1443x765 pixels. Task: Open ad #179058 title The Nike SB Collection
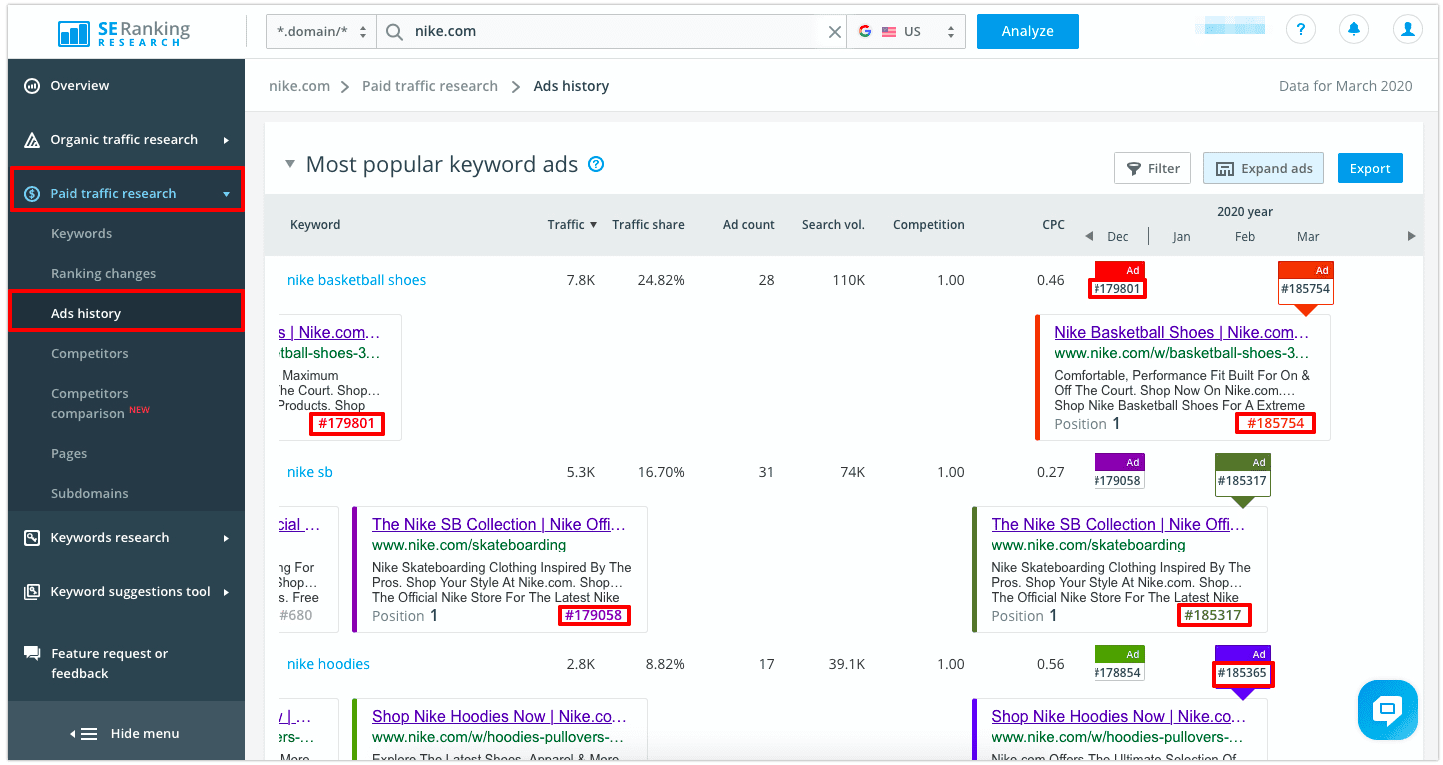pyautogui.click(x=499, y=525)
